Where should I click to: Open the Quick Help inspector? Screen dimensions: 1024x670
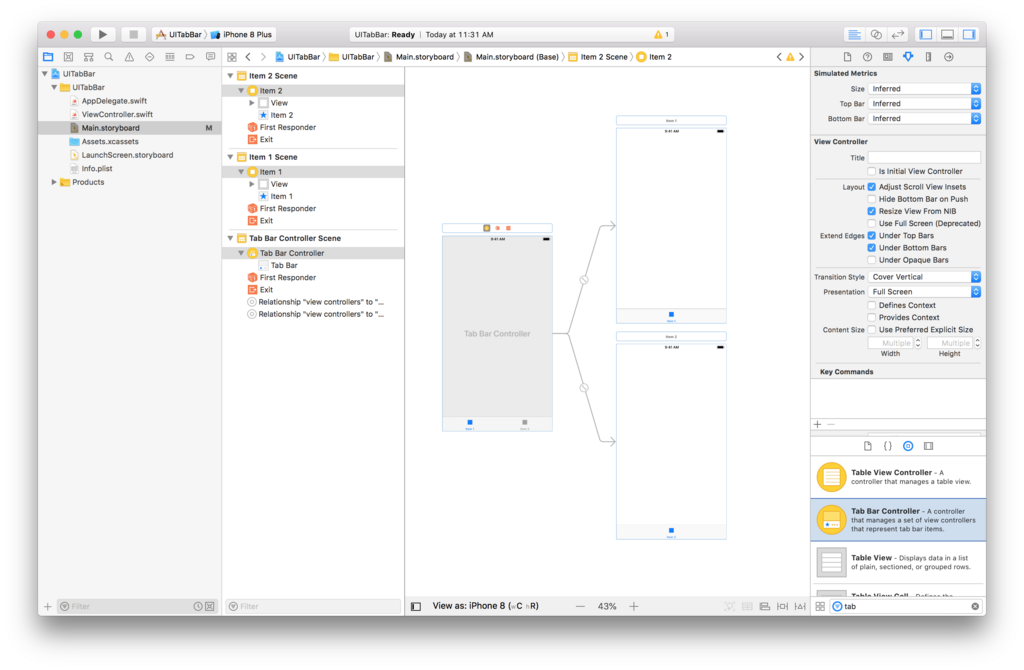point(867,57)
